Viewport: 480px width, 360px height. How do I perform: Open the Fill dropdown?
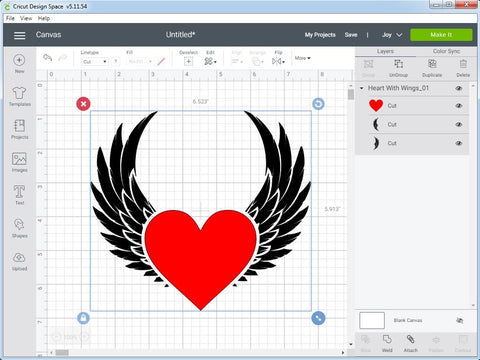(x=140, y=62)
